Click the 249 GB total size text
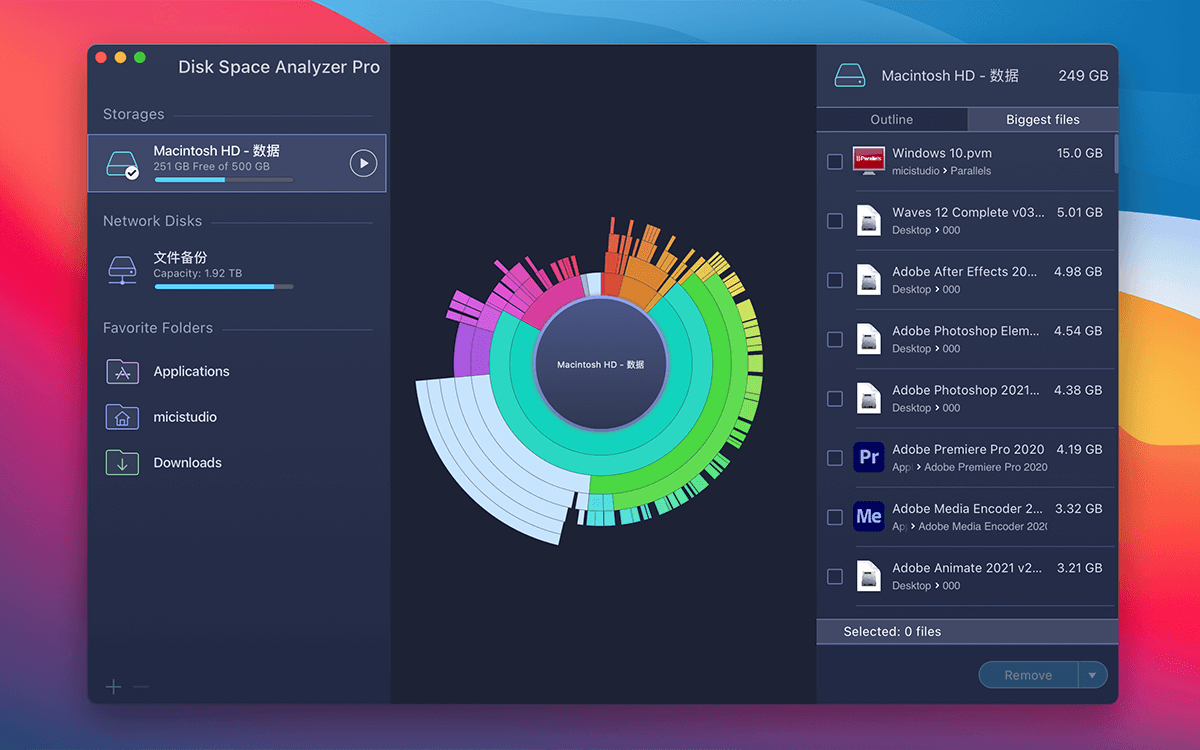Image resolution: width=1200 pixels, height=750 pixels. tap(1083, 76)
